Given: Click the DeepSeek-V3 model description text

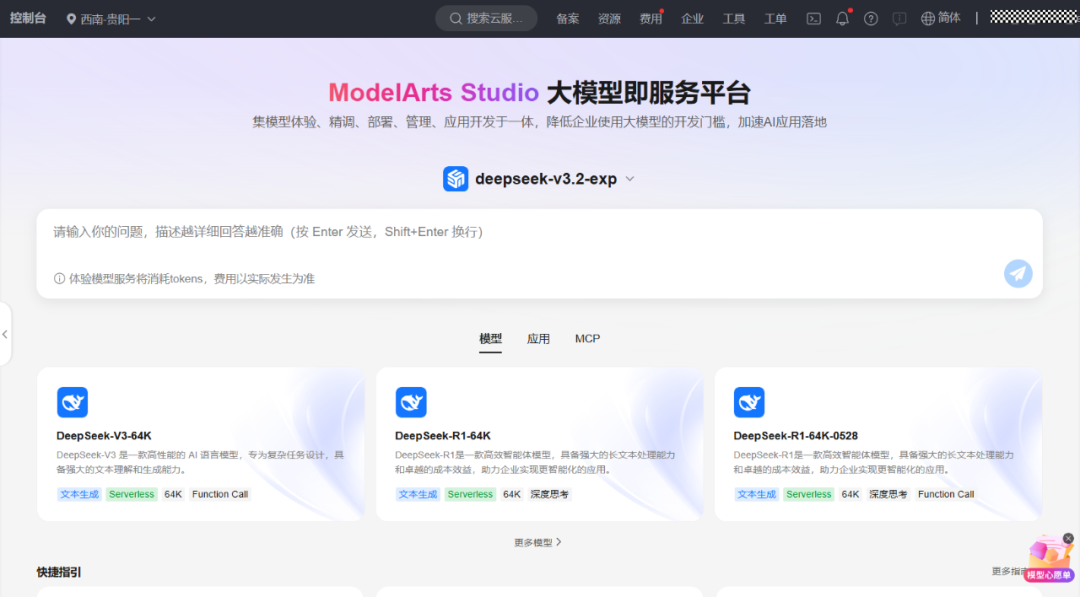Looking at the screenshot, I should [200, 462].
